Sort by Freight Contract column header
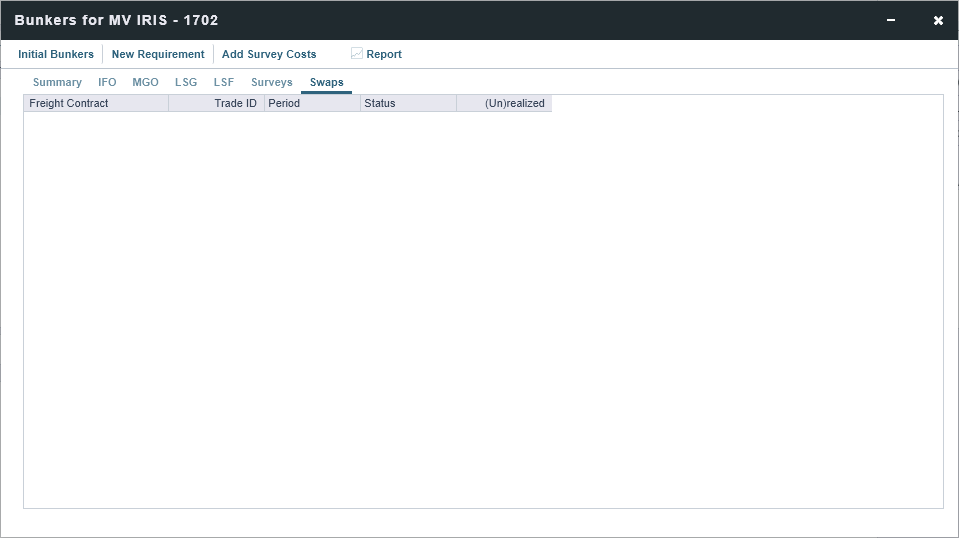 (96, 103)
